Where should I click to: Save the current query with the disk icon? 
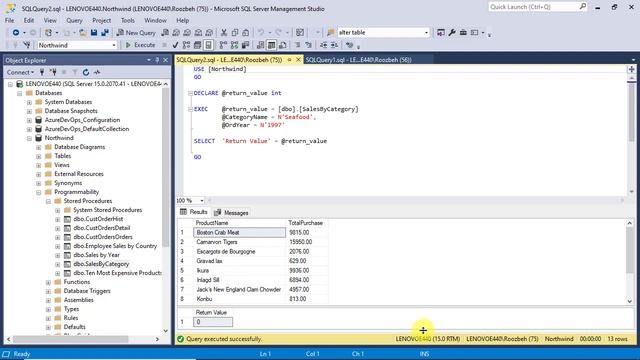(94, 33)
